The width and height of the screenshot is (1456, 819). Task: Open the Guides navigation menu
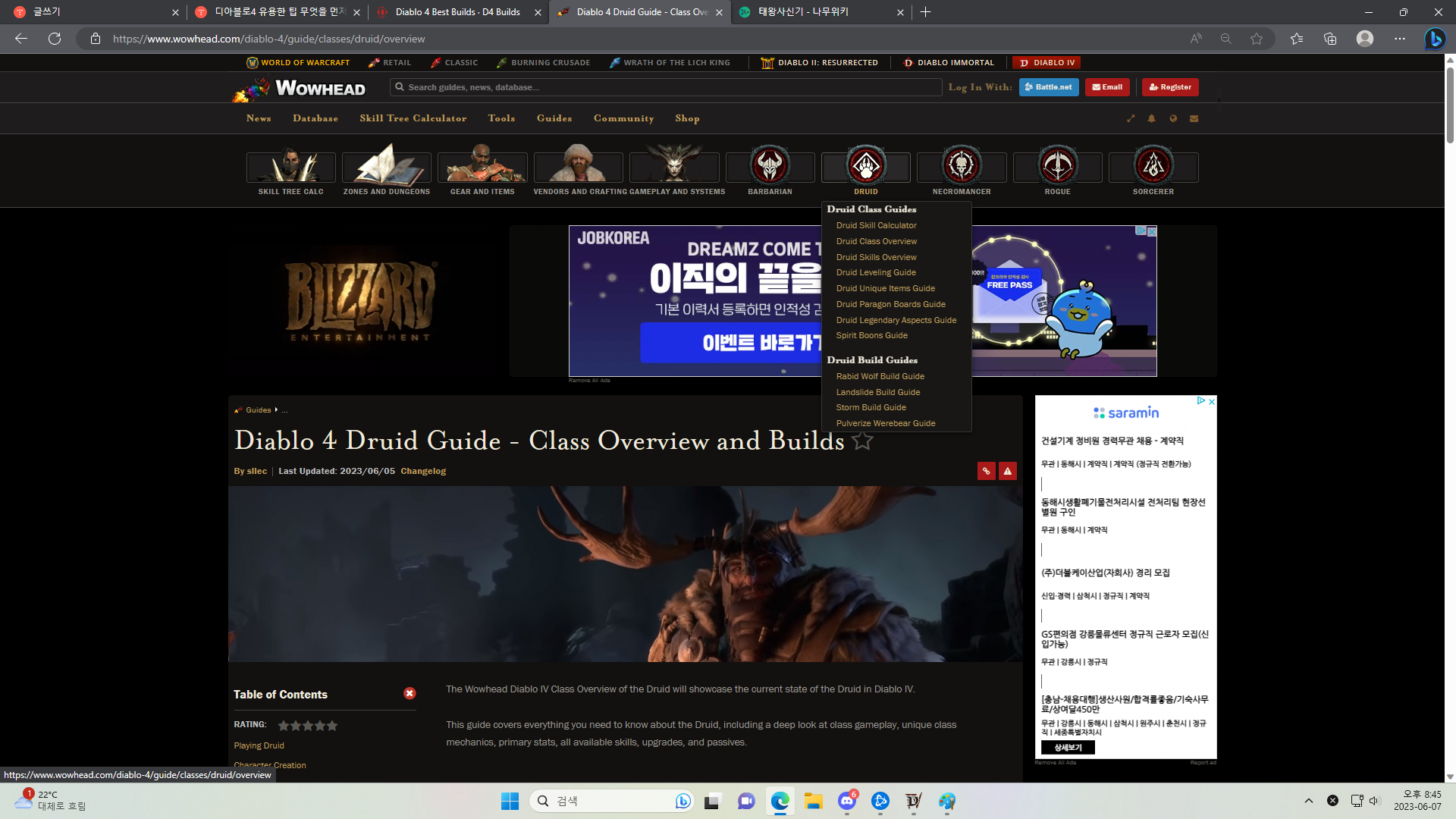[554, 118]
